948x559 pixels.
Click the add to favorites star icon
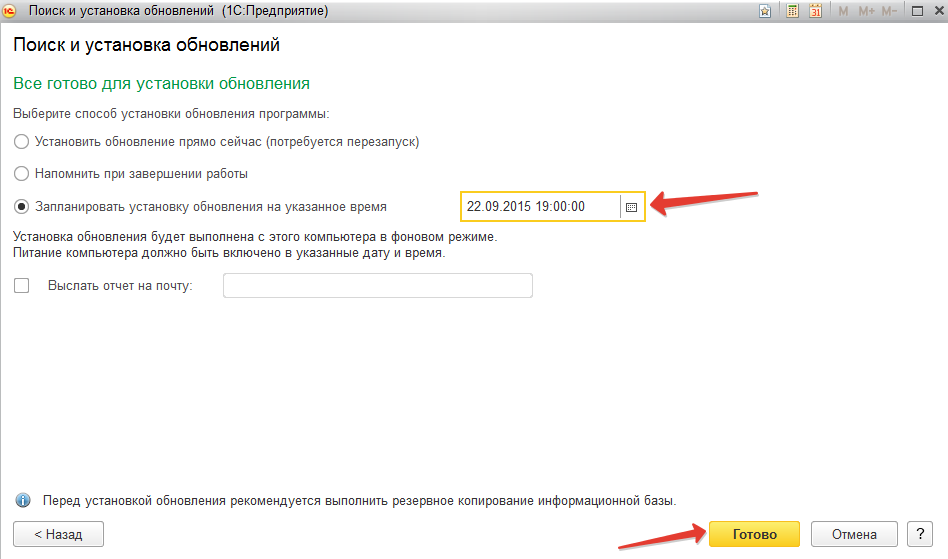pos(765,11)
